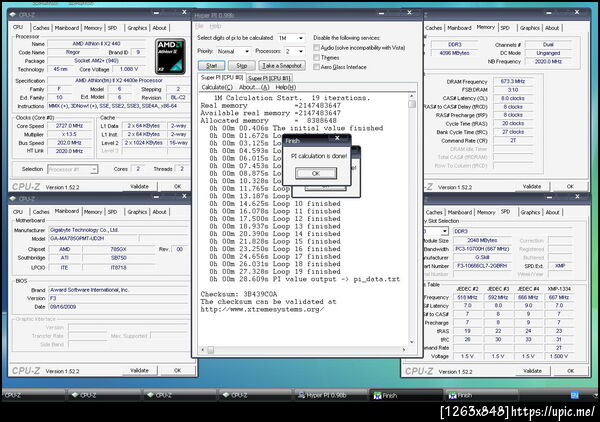Screen dimensions: 600x422
Task: Click the Stop button in Hyper PI
Action: [x=242, y=66]
